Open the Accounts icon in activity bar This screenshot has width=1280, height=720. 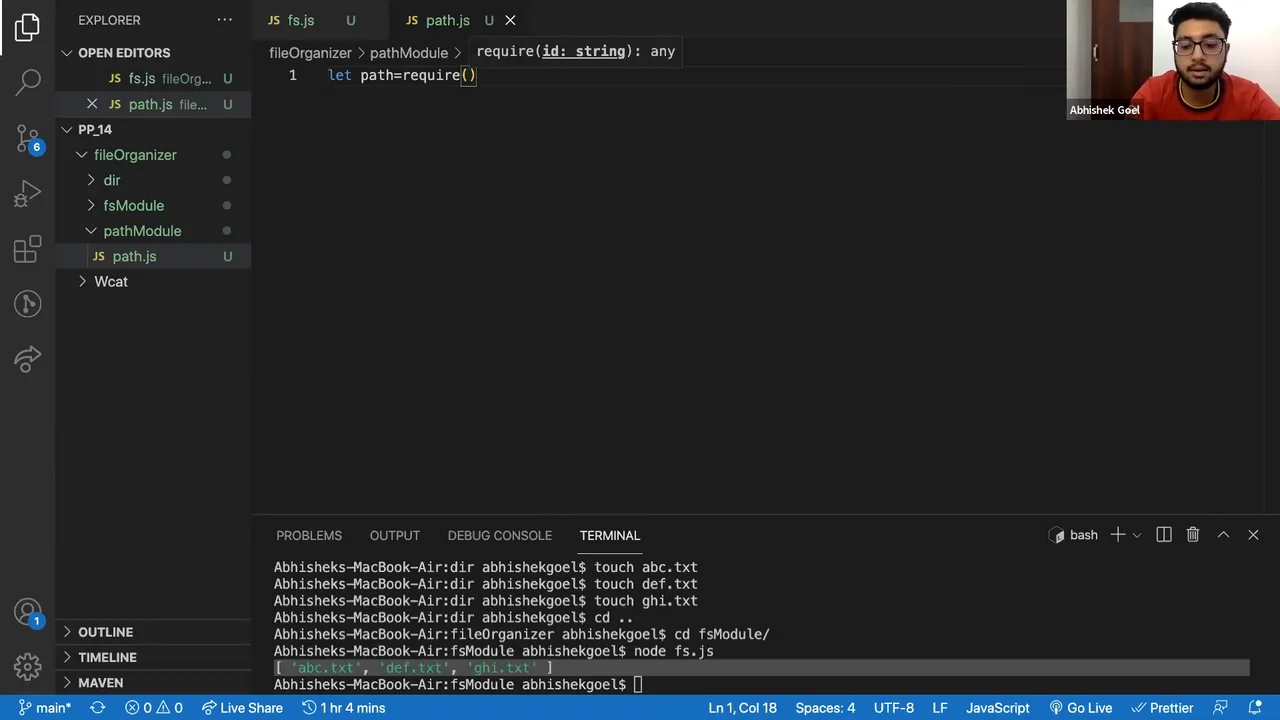tap(27, 611)
